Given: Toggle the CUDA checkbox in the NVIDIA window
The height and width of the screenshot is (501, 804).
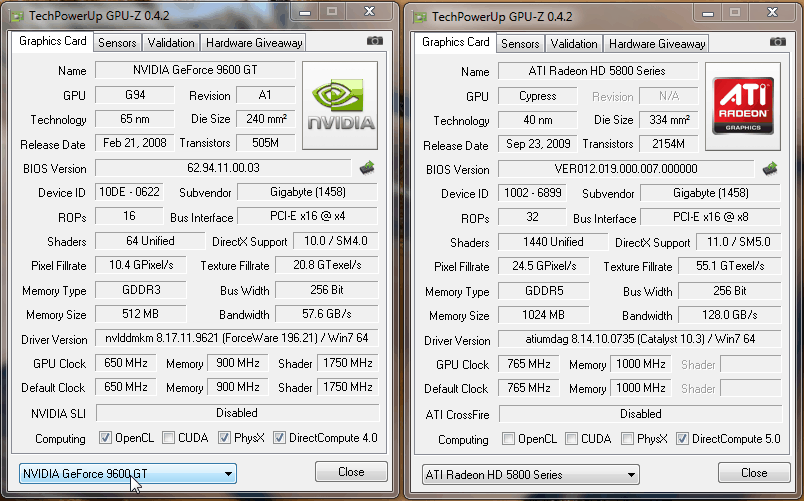Looking at the screenshot, I should click(168, 437).
